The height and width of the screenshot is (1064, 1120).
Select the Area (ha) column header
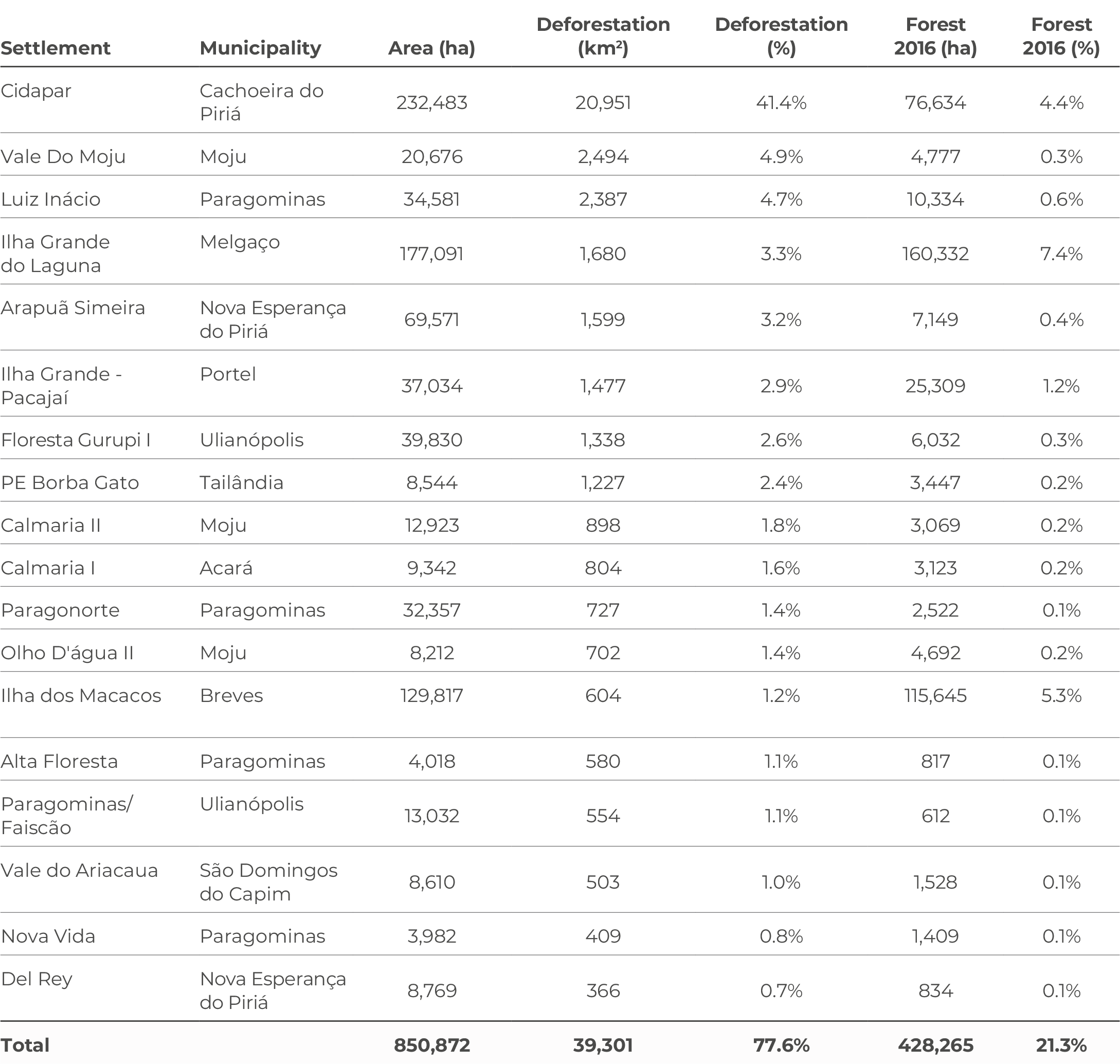[431, 48]
